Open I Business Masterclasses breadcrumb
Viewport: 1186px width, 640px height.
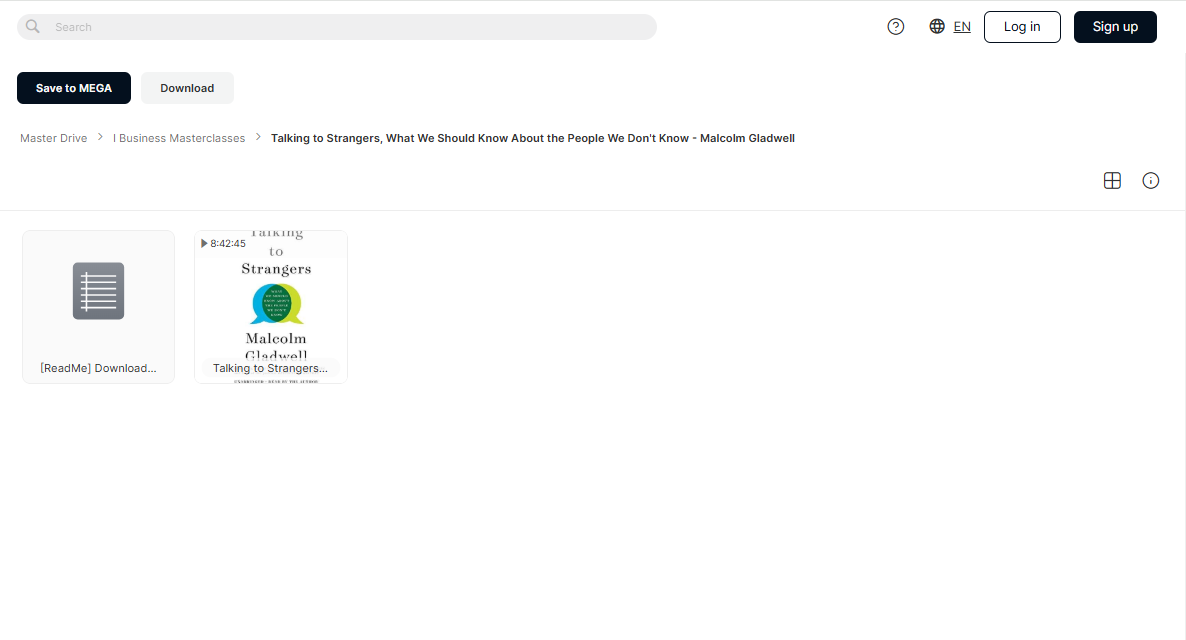point(179,138)
